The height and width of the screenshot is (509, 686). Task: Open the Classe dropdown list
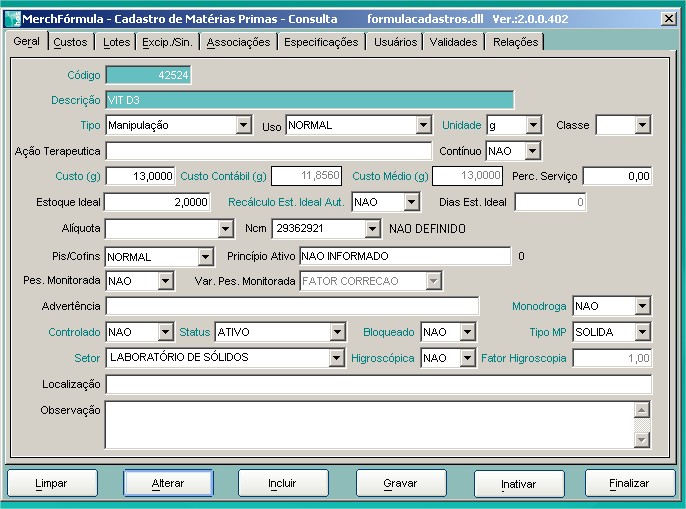coord(643,125)
